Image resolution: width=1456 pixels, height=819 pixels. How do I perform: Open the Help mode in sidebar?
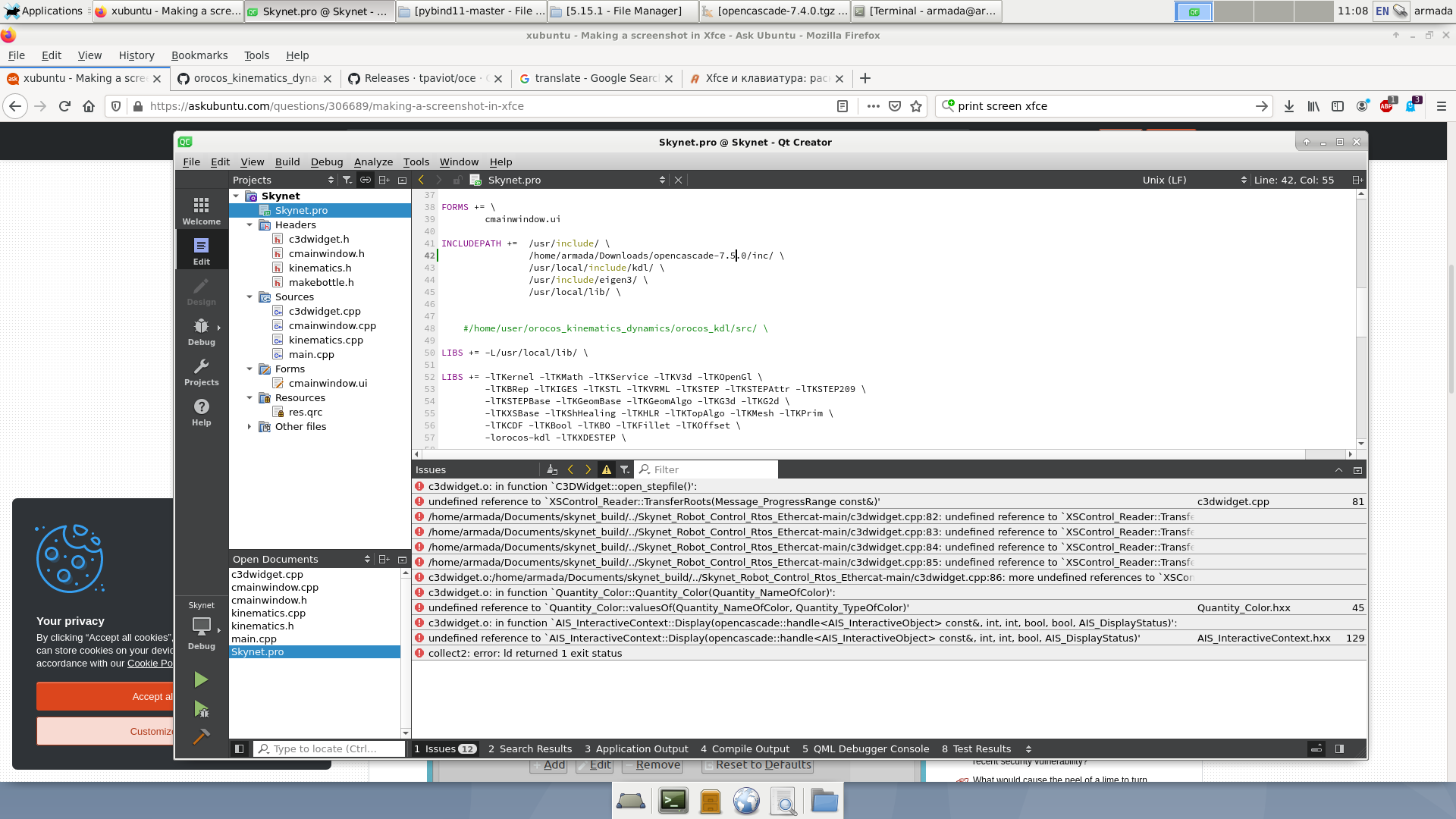click(x=201, y=412)
